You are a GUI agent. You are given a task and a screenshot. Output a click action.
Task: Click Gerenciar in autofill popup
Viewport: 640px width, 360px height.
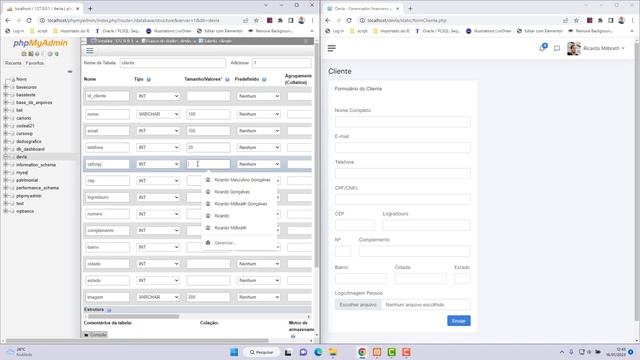(x=225, y=243)
